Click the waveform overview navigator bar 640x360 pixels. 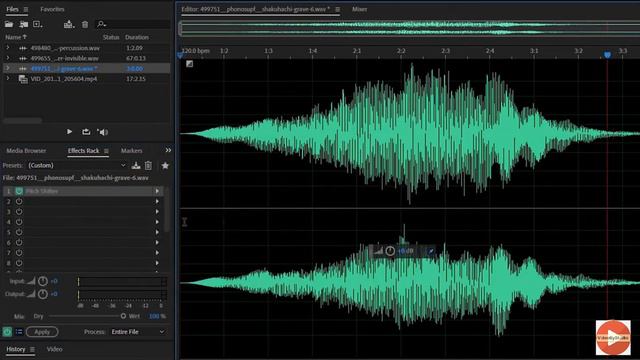[410, 29]
